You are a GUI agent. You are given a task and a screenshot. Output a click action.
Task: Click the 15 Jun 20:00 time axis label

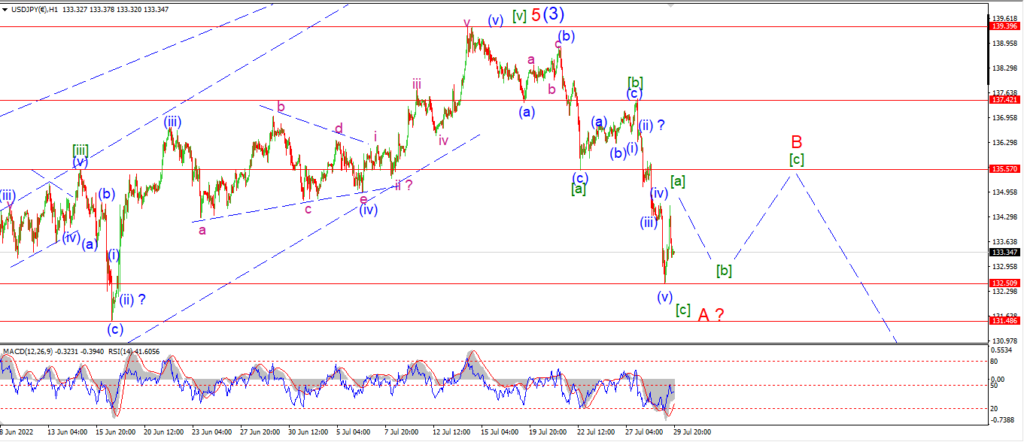pyautogui.click(x=118, y=433)
